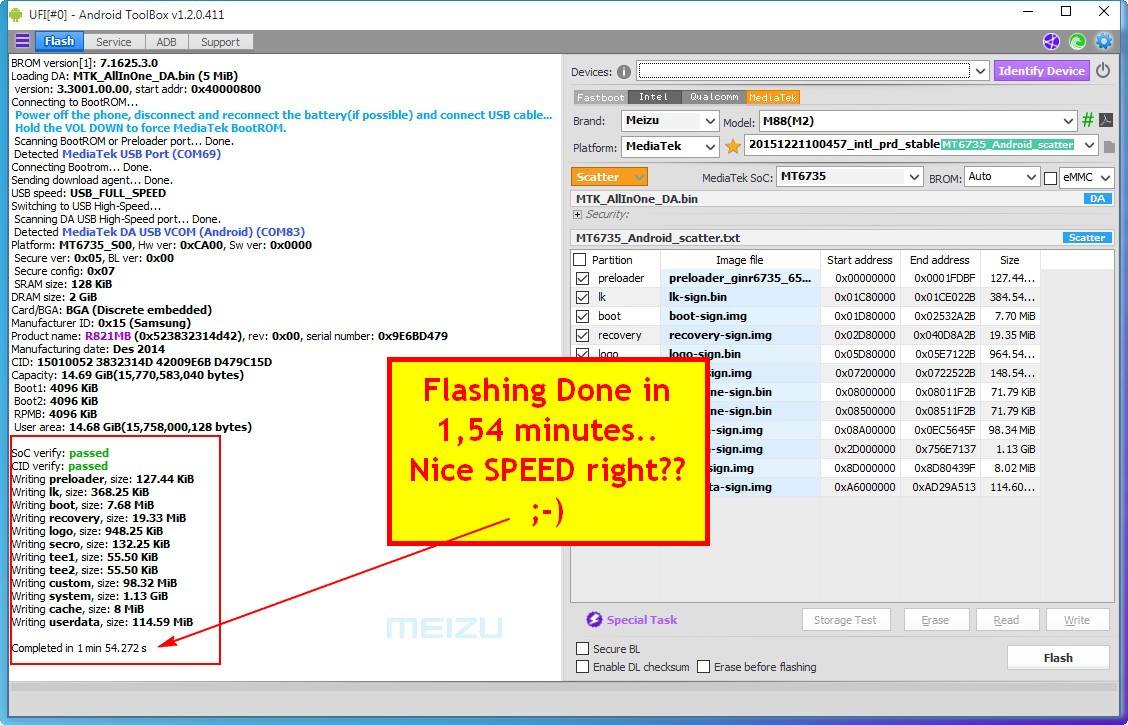Select the boot-sign.img image file cell
This screenshot has width=1128, height=725.
740,316
